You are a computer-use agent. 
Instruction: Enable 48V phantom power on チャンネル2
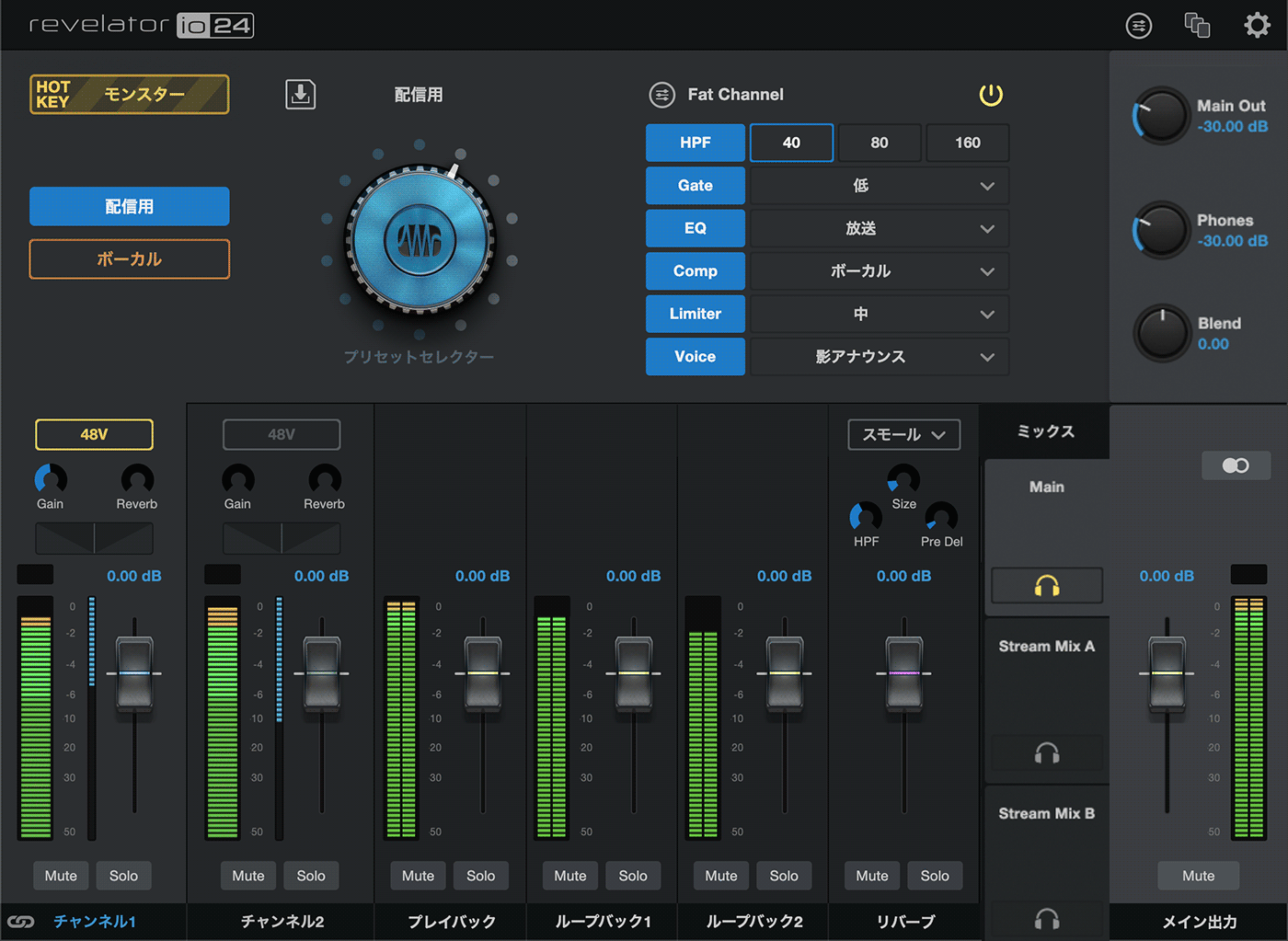point(282,434)
